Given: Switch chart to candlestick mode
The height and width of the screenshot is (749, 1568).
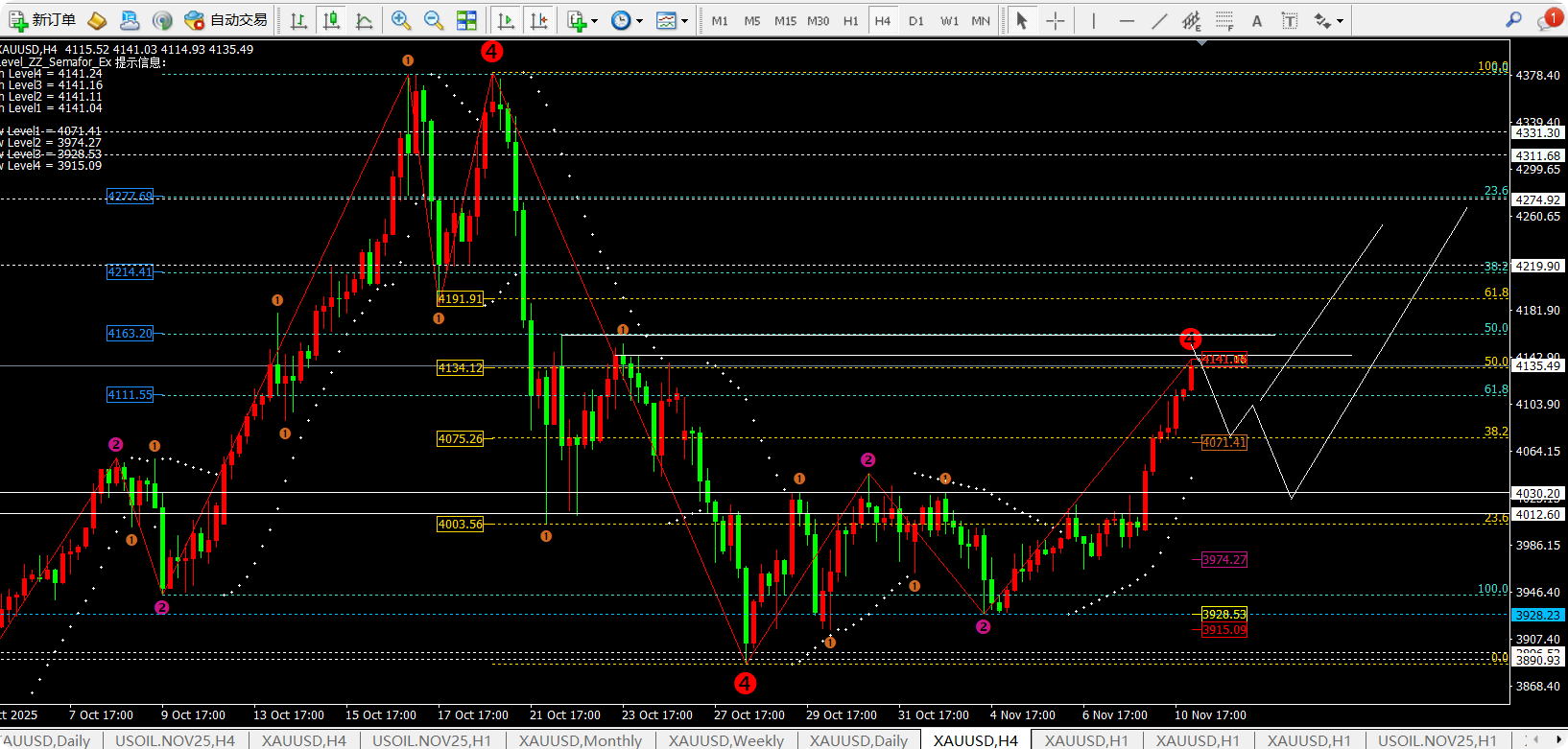Looking at the screenshot, I should tap(332, 20).
